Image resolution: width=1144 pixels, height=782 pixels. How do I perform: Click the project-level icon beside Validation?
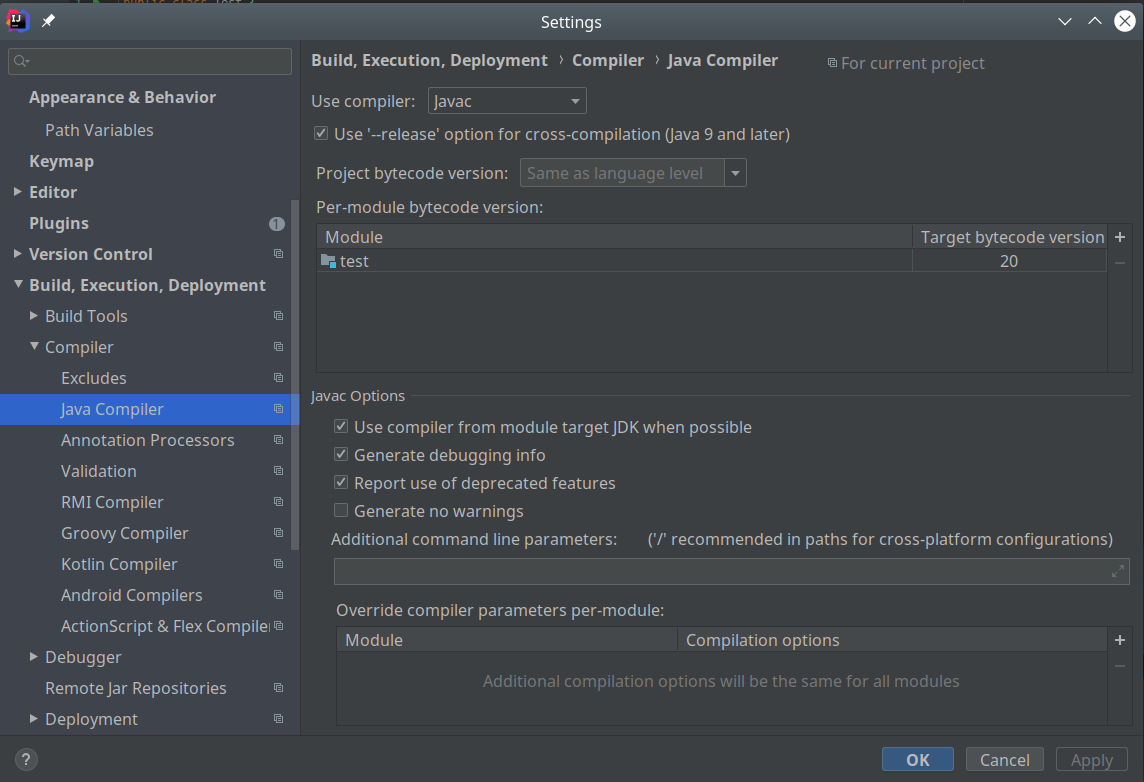tap(278, 471)
